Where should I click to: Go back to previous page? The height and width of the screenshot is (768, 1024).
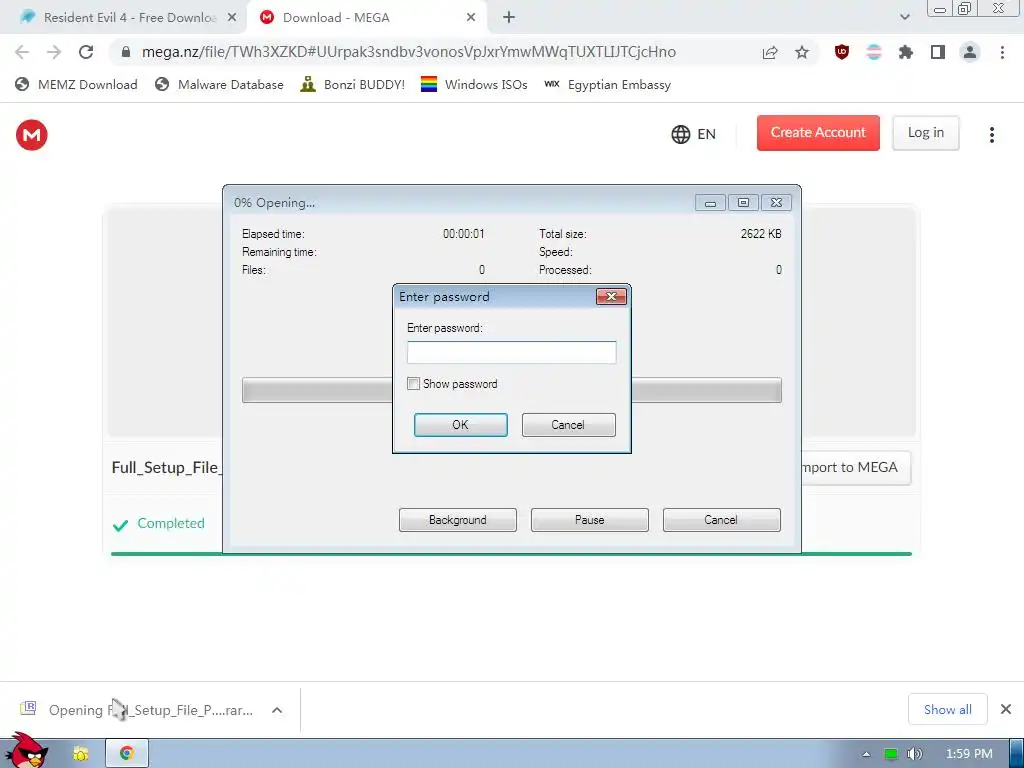(x=22, y=52)
